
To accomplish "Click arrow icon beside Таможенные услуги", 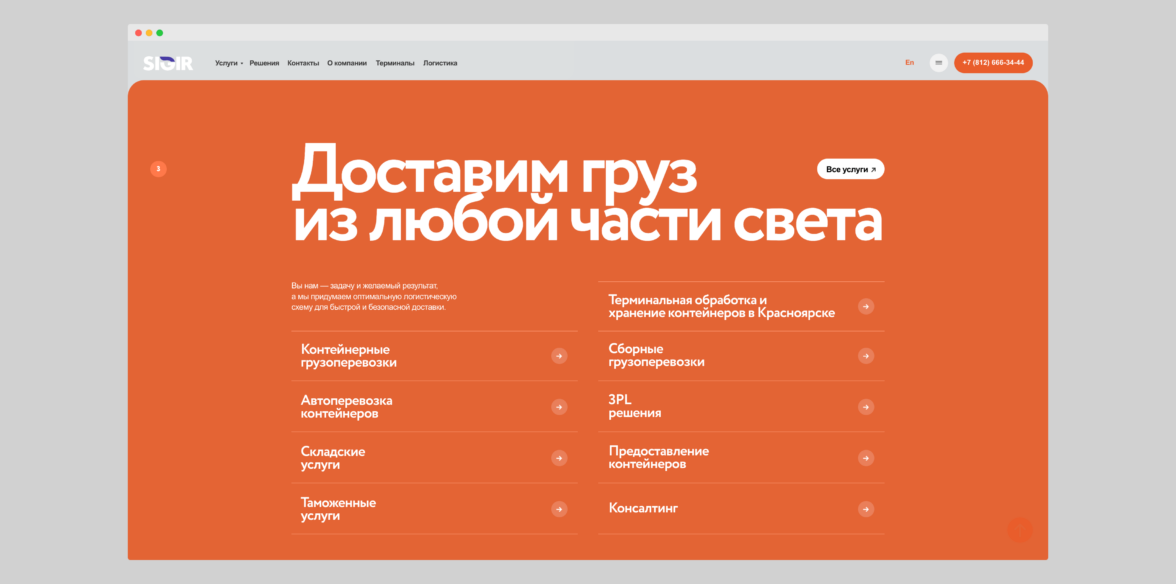I will [559, 509].
